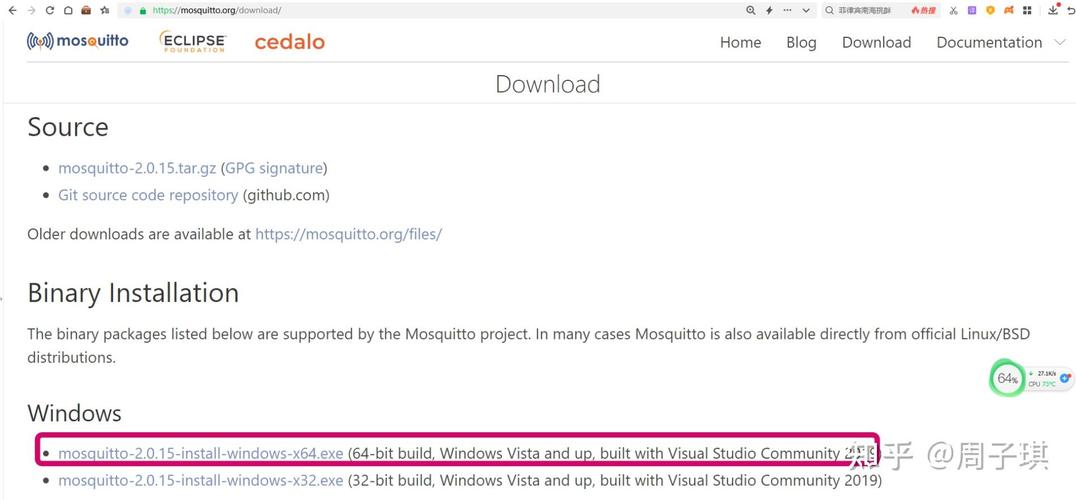The height and width of the screenshot is (500, 1076).
Task: Download the mosquitto x64 Windows installer
Action: pyautogui.click(x=200, y=453)
